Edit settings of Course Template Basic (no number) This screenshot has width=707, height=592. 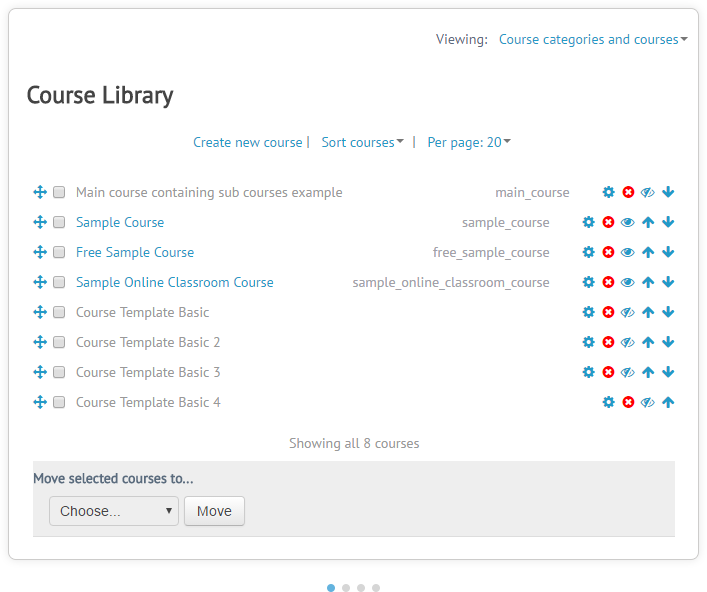pos(588,312)
